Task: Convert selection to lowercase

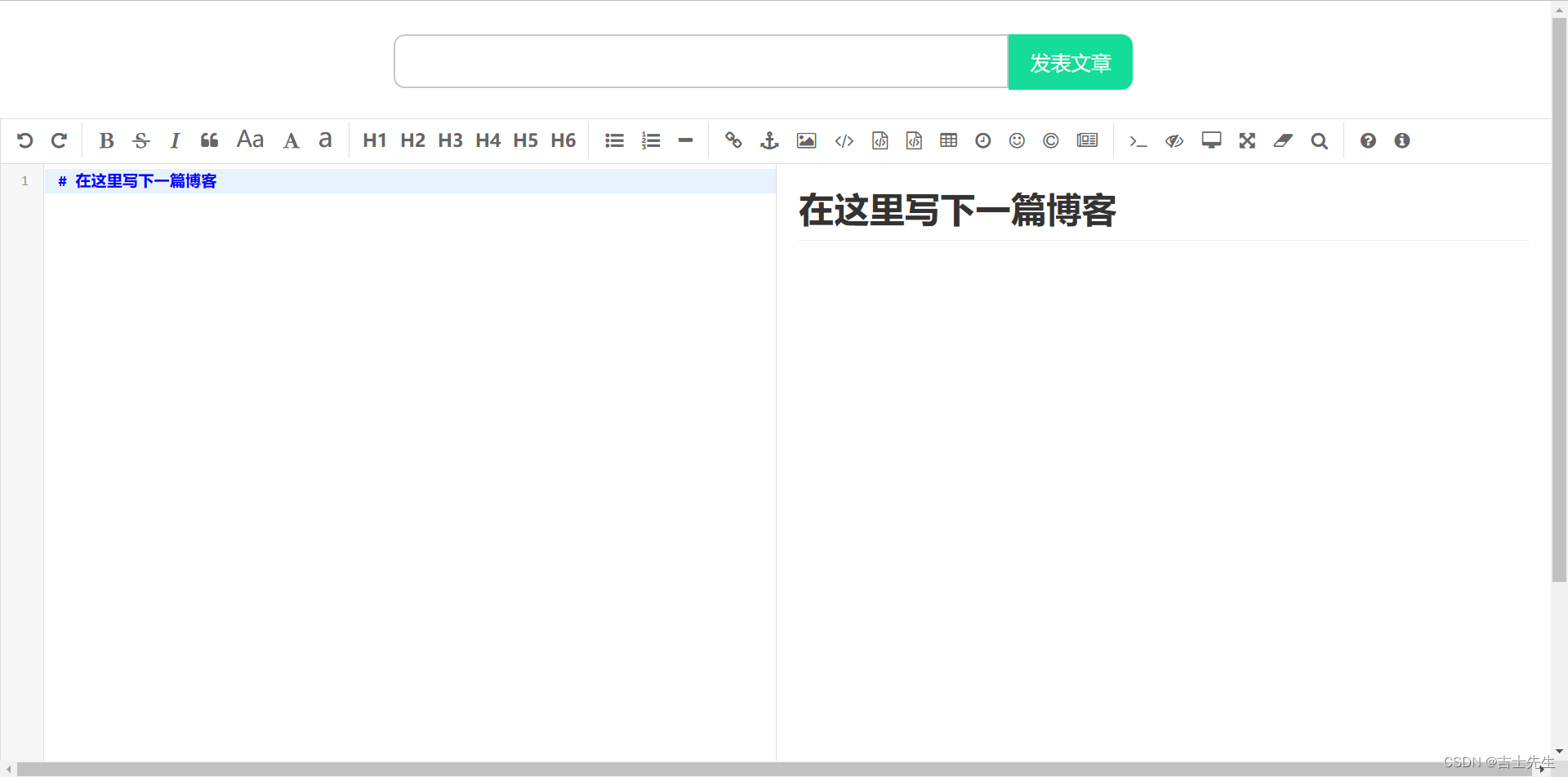Action: (x=325, y=140)
